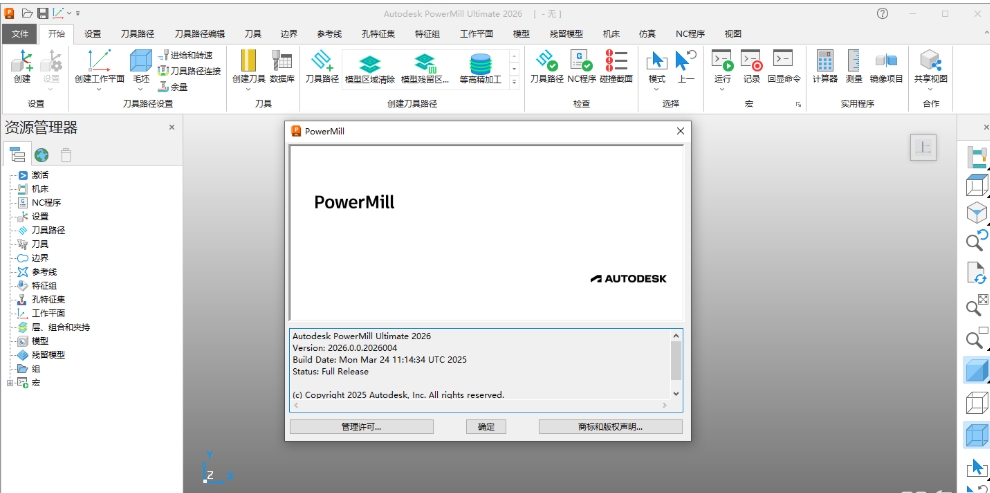990x493 pixels.
Task: Click the 碰撞截面 check icon
Action: (616, 66)
